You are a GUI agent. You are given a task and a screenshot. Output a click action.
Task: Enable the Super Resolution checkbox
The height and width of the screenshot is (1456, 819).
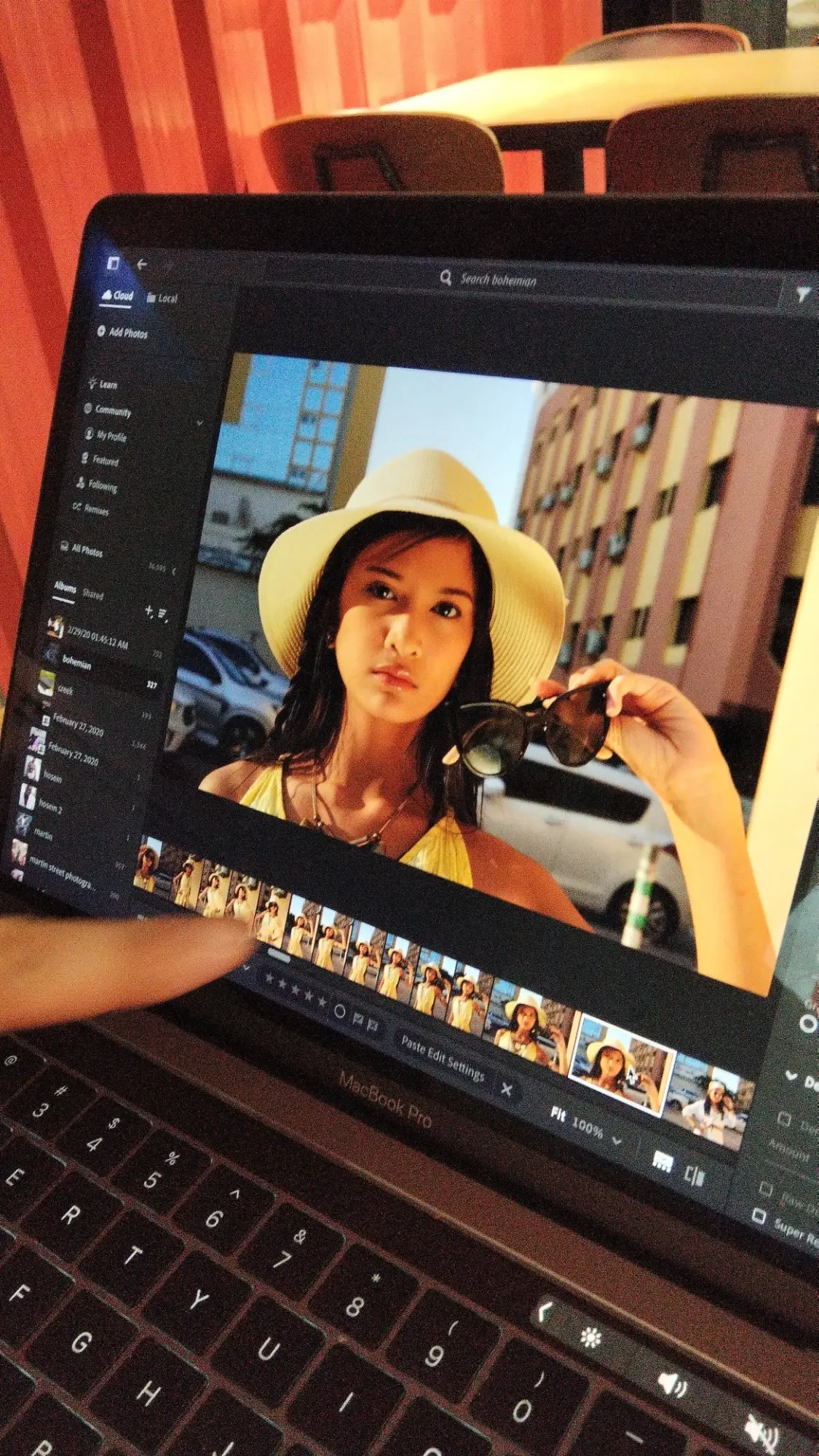(x=759, y=1216)
